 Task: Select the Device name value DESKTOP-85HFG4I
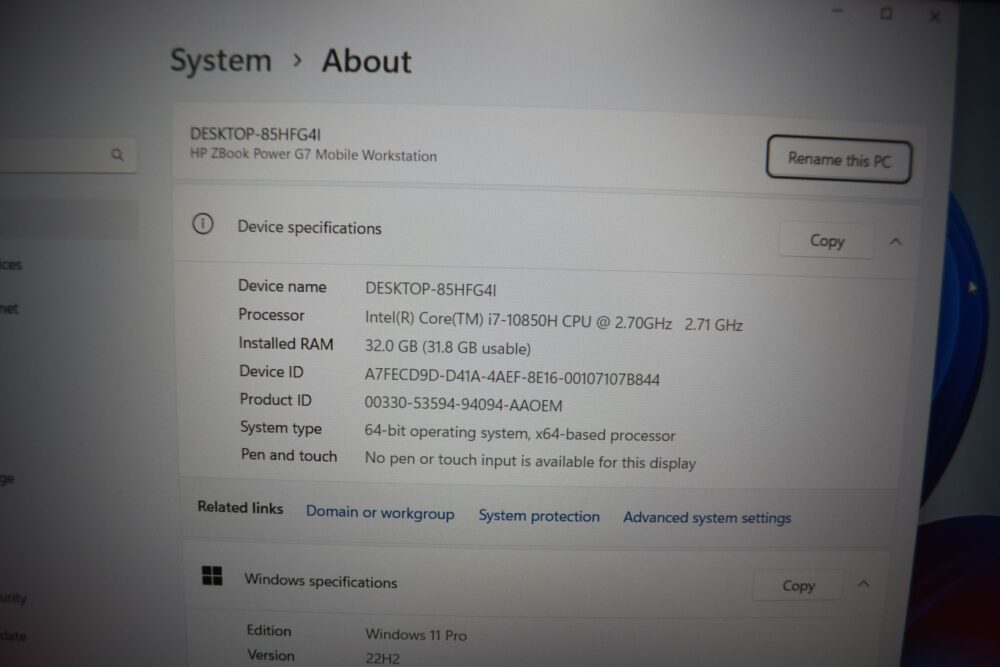coord(430,290)
